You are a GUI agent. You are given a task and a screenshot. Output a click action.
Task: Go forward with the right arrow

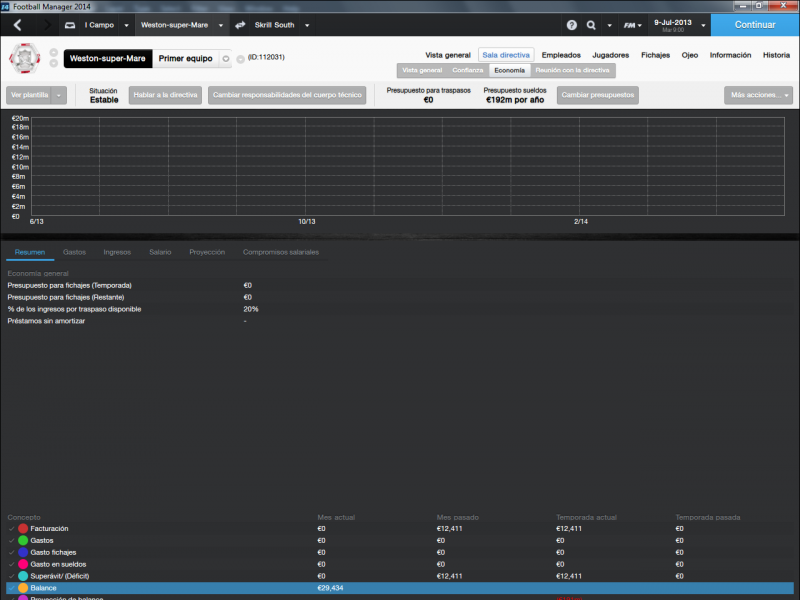click(x=47, y=25)
